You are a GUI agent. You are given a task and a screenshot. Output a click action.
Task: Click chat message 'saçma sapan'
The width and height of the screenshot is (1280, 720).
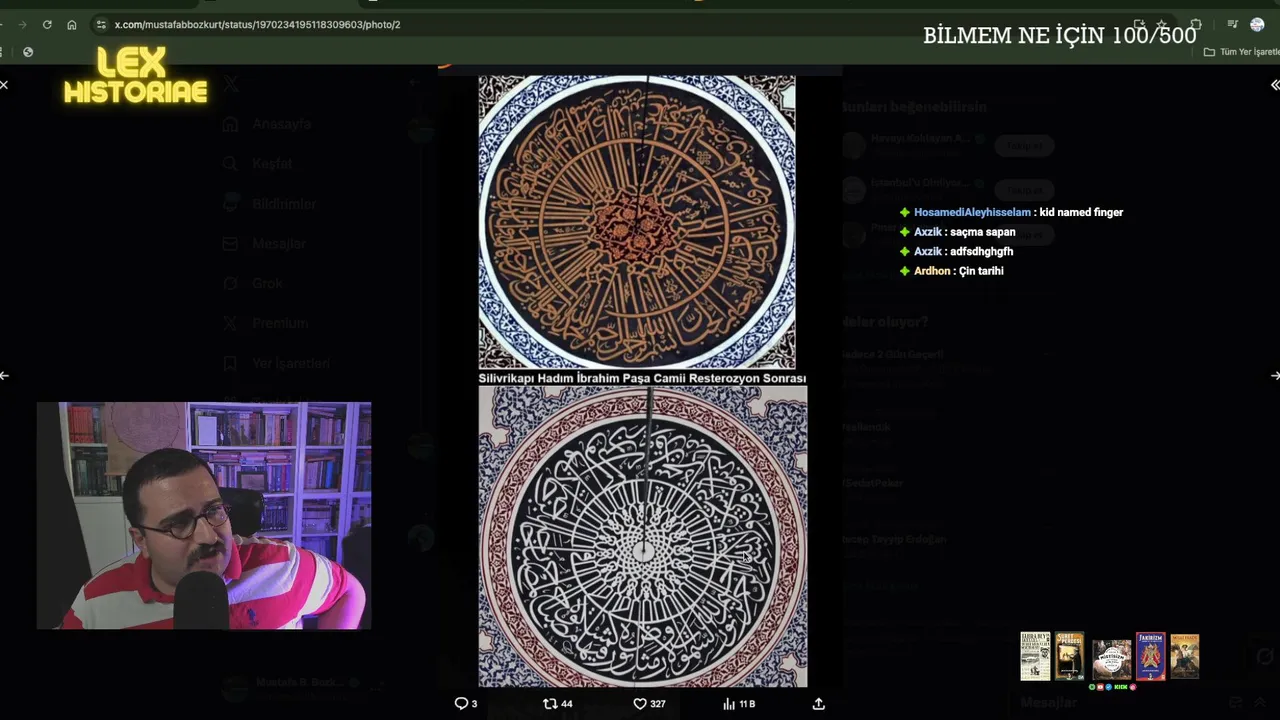coord(982,232)
